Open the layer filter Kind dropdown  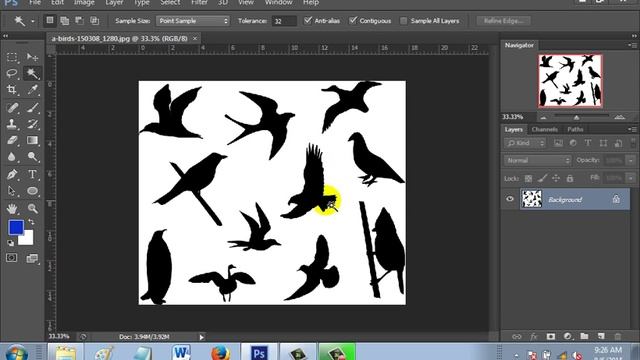[525, 143]
